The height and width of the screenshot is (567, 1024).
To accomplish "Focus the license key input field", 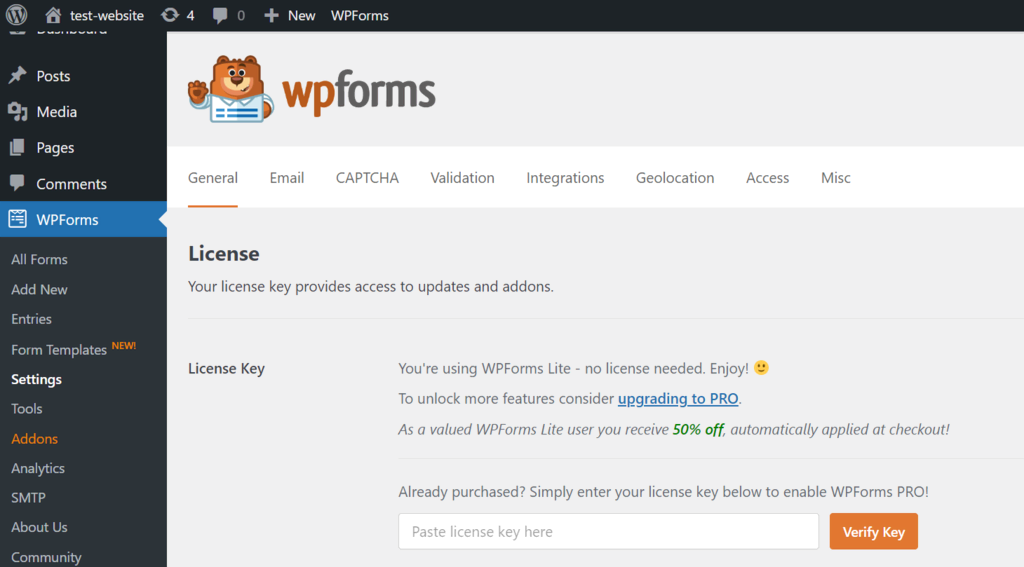I will [608, 532].
